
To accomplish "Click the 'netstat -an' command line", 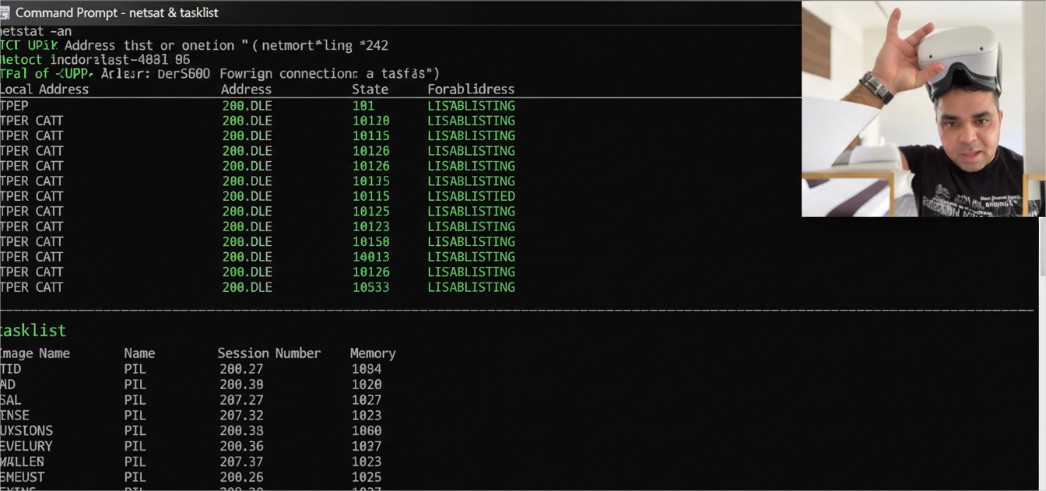I will tap(36, 31).
